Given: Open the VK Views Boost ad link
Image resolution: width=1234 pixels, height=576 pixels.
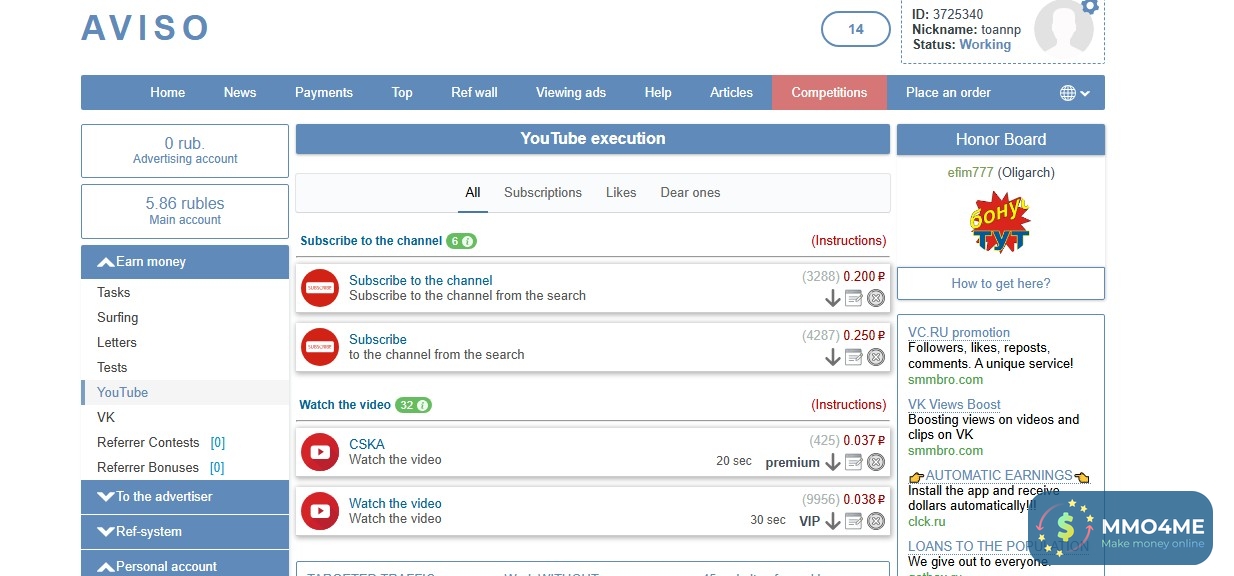Looking at the screenshot, I should coord(954,404).
